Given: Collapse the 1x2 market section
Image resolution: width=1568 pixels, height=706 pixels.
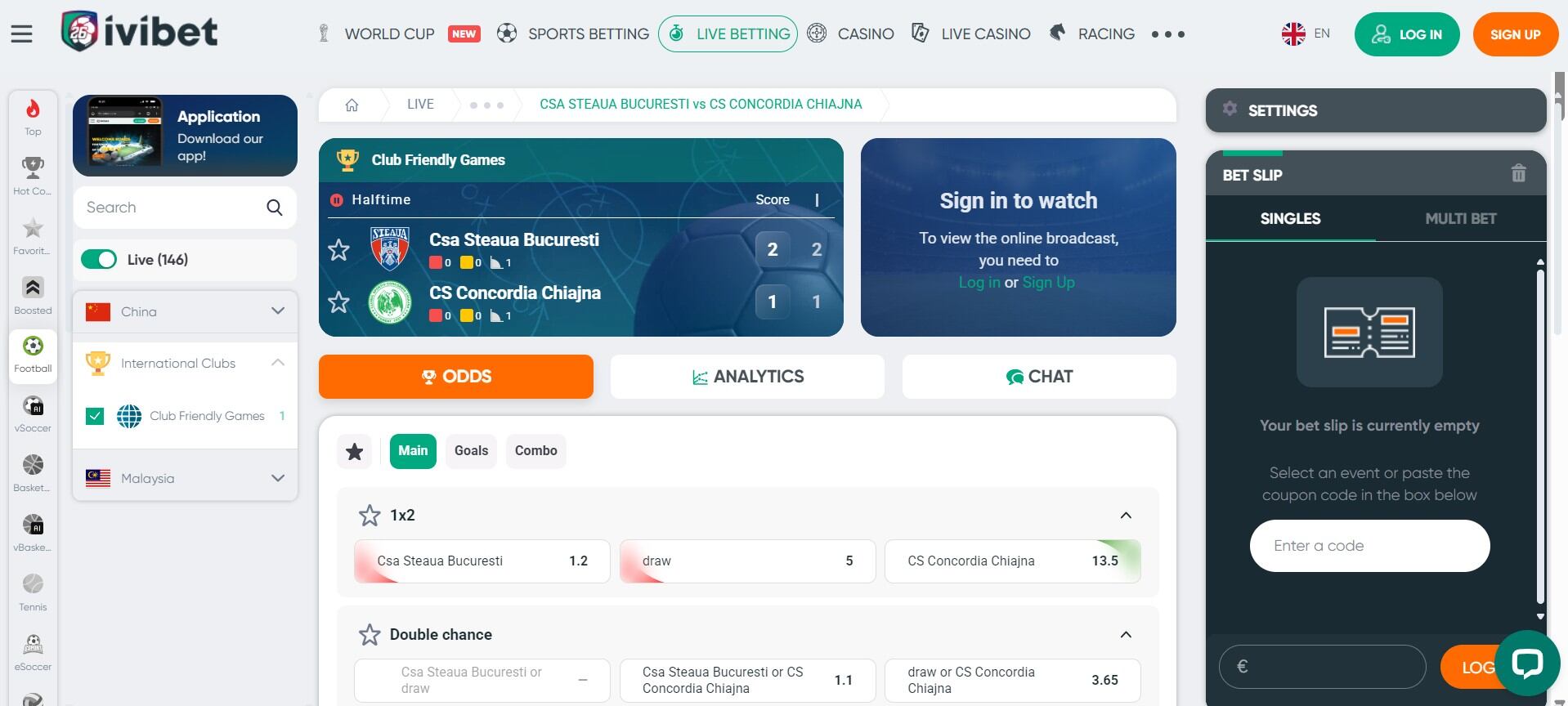Looking at the screenshot, I should 1126,516.
